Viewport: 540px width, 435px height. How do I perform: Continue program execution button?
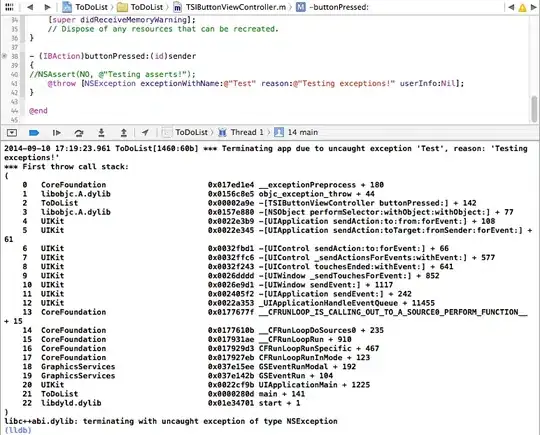(x=56, y=133)
